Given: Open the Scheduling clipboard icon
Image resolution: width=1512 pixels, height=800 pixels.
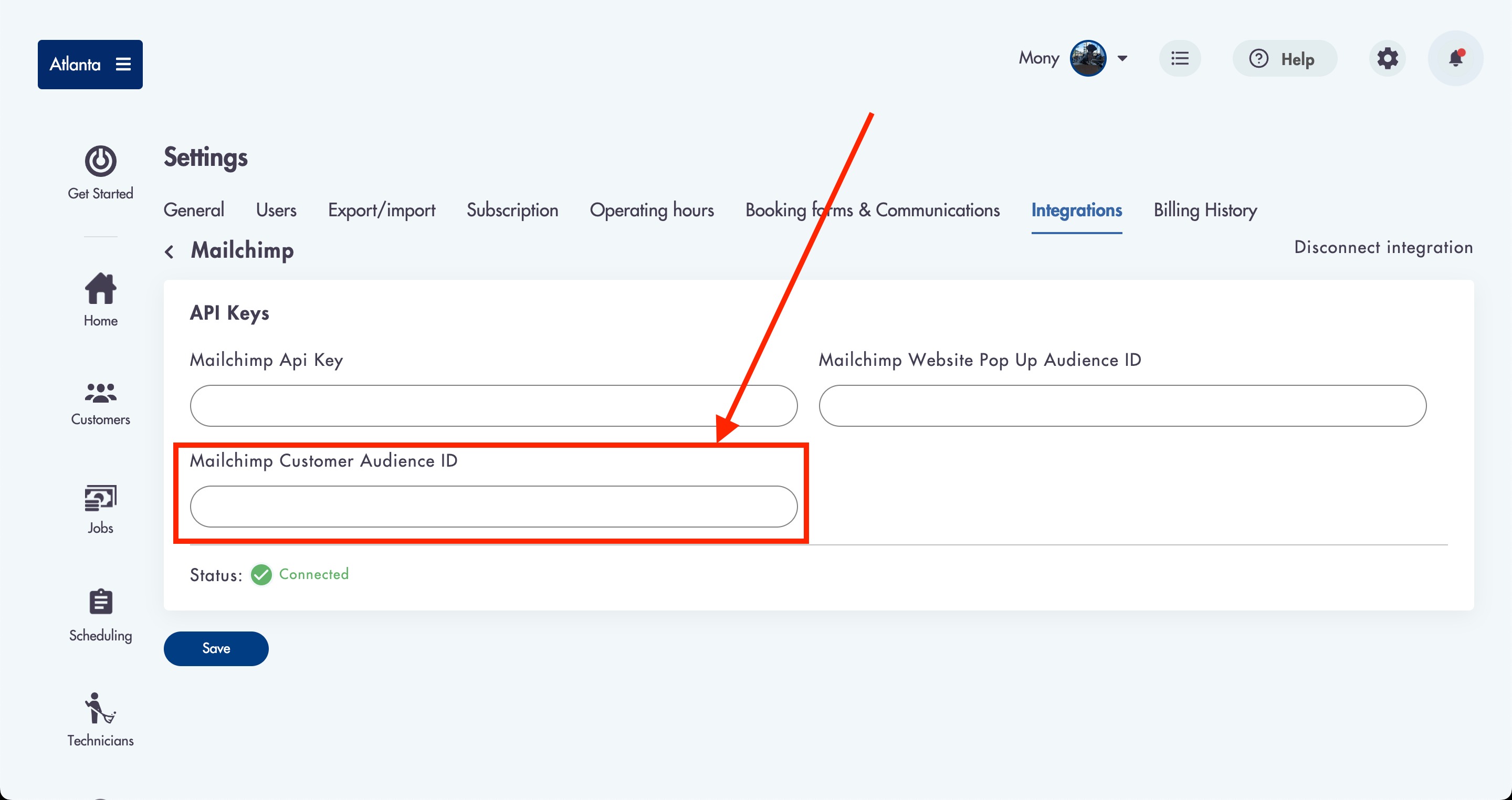Looking at the screenshot, I should point(100,602).
